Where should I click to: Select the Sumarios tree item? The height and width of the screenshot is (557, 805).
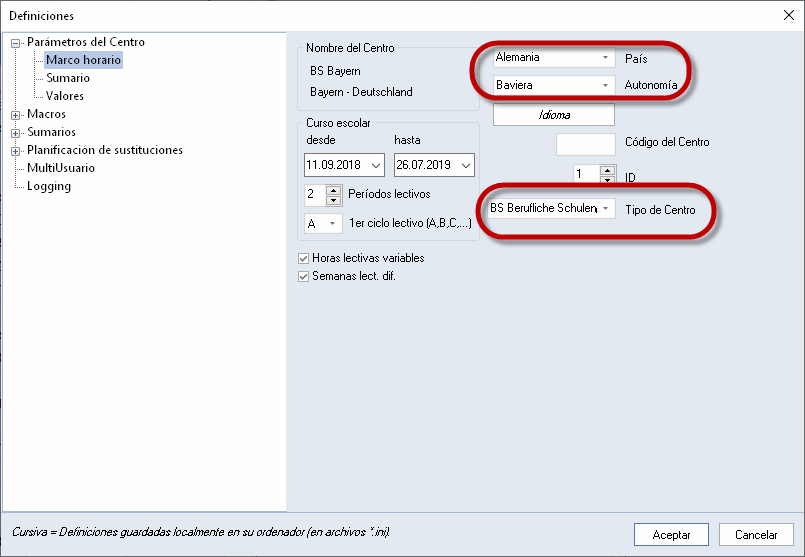tap(51, 132)
